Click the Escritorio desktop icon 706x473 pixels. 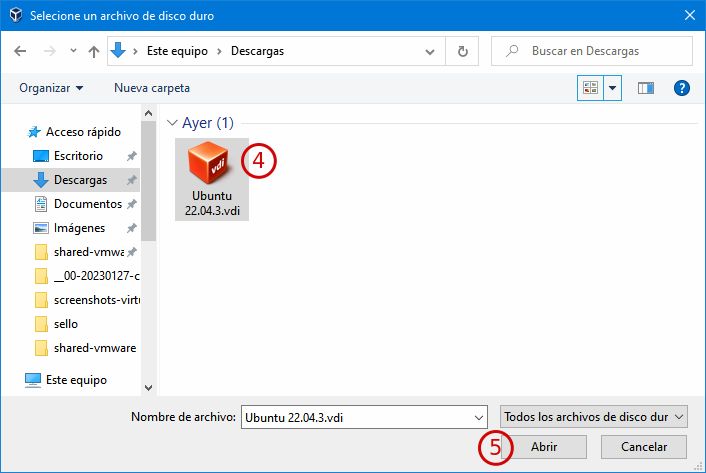[41, 156]
